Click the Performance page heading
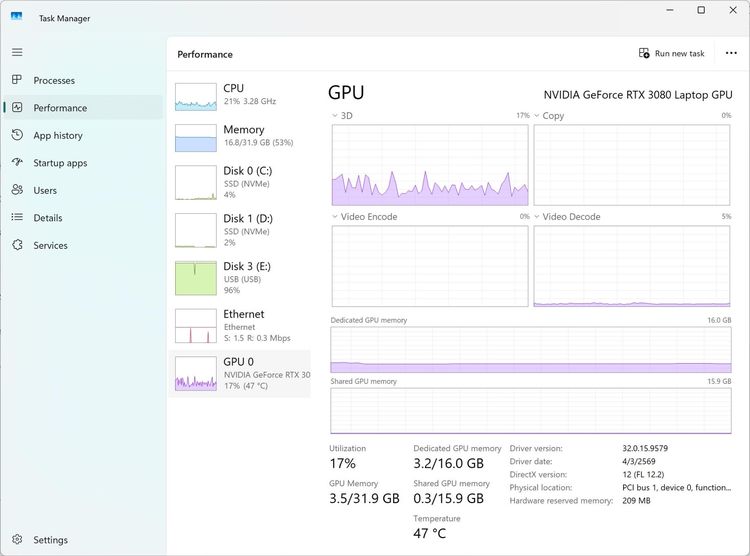The width and height of the screenshot is (750, 556). 205,54
